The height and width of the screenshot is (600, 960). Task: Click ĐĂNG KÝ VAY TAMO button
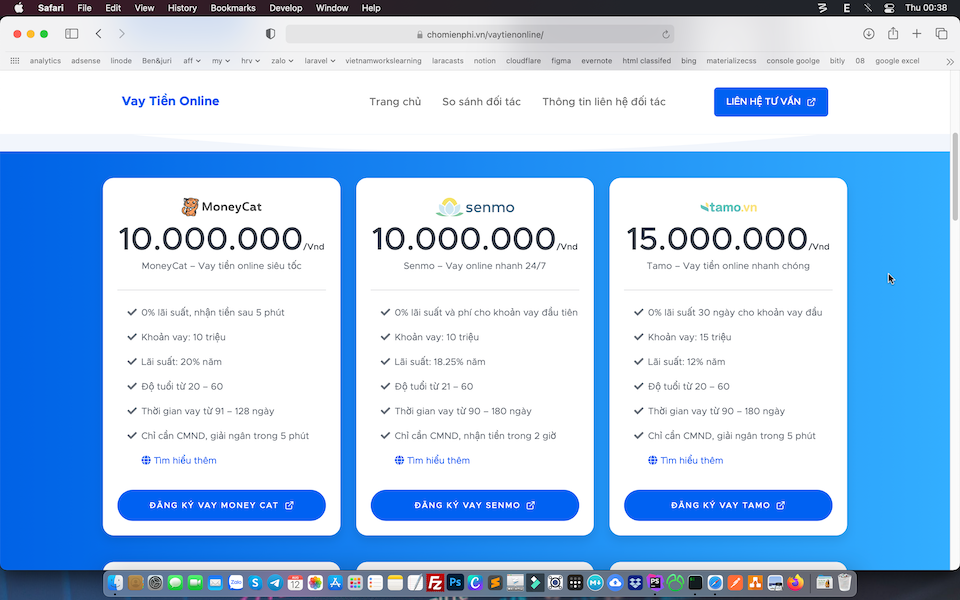[728, 505]
